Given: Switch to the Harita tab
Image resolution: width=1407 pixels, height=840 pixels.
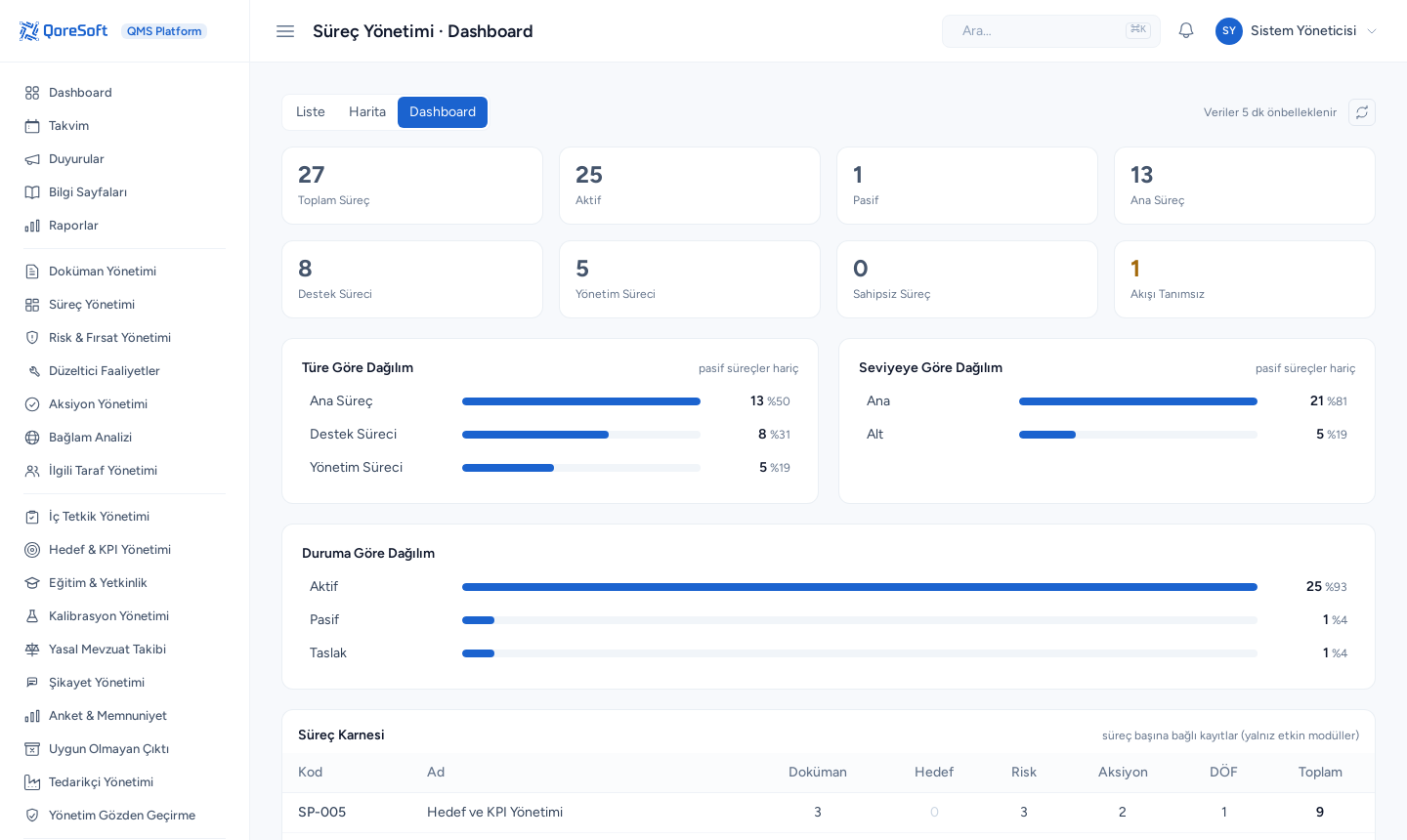Looking at the screenshot, I should coord(367,112).
